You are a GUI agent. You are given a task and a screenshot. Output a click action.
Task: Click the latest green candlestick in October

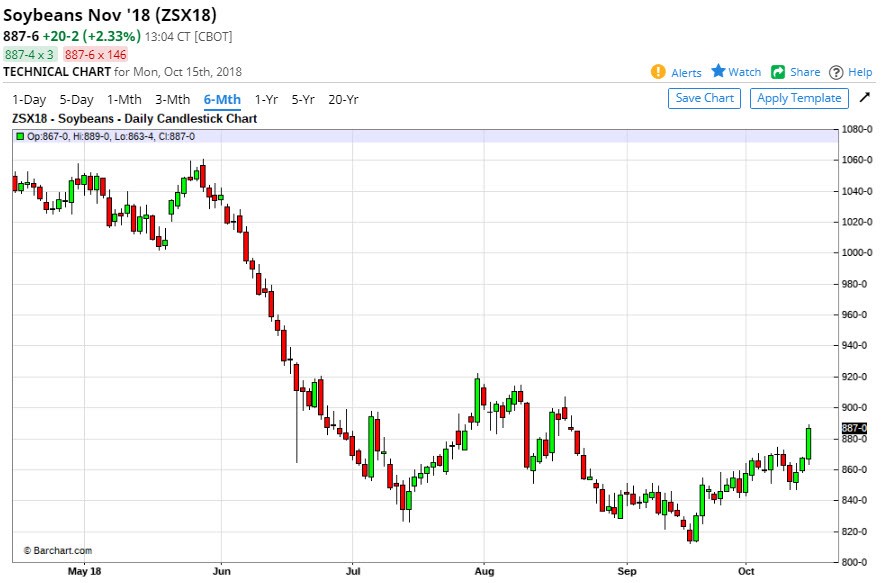[809, 444]
